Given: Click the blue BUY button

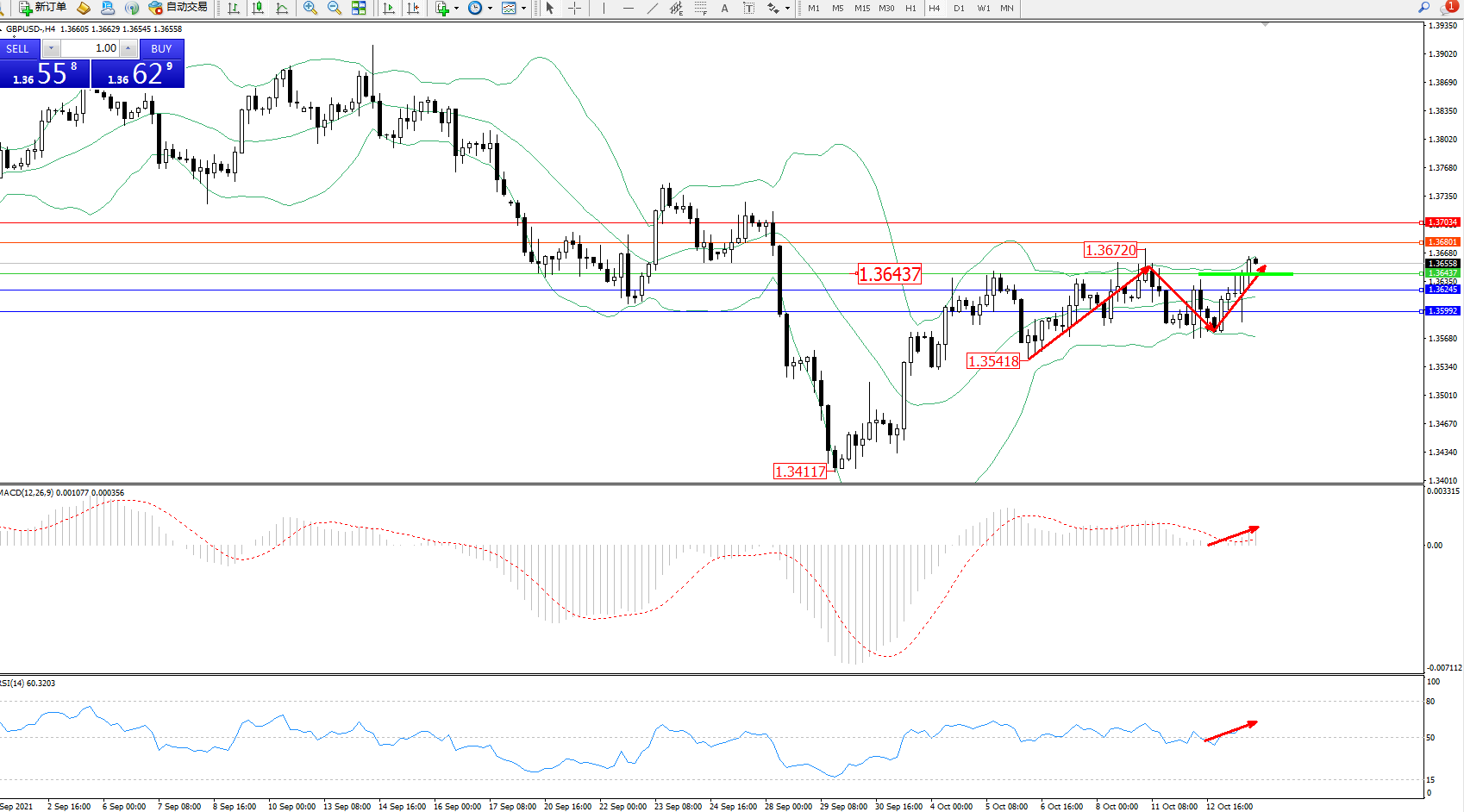Looking at the screenshot, I should click(161, 48).
